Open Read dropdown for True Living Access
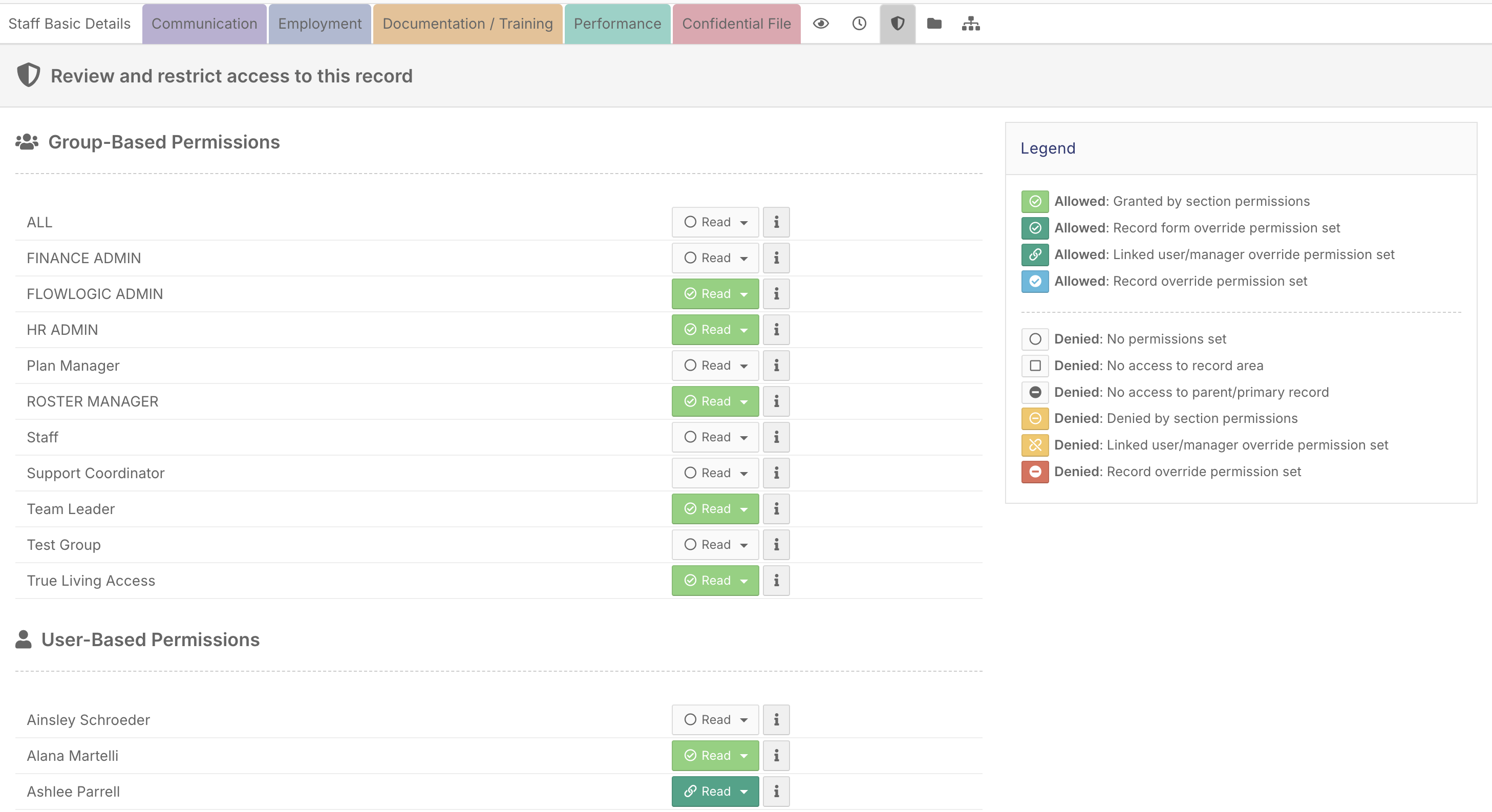Image resolution: width=1492 pixels, height=812 pixels. tap(715, 581)
